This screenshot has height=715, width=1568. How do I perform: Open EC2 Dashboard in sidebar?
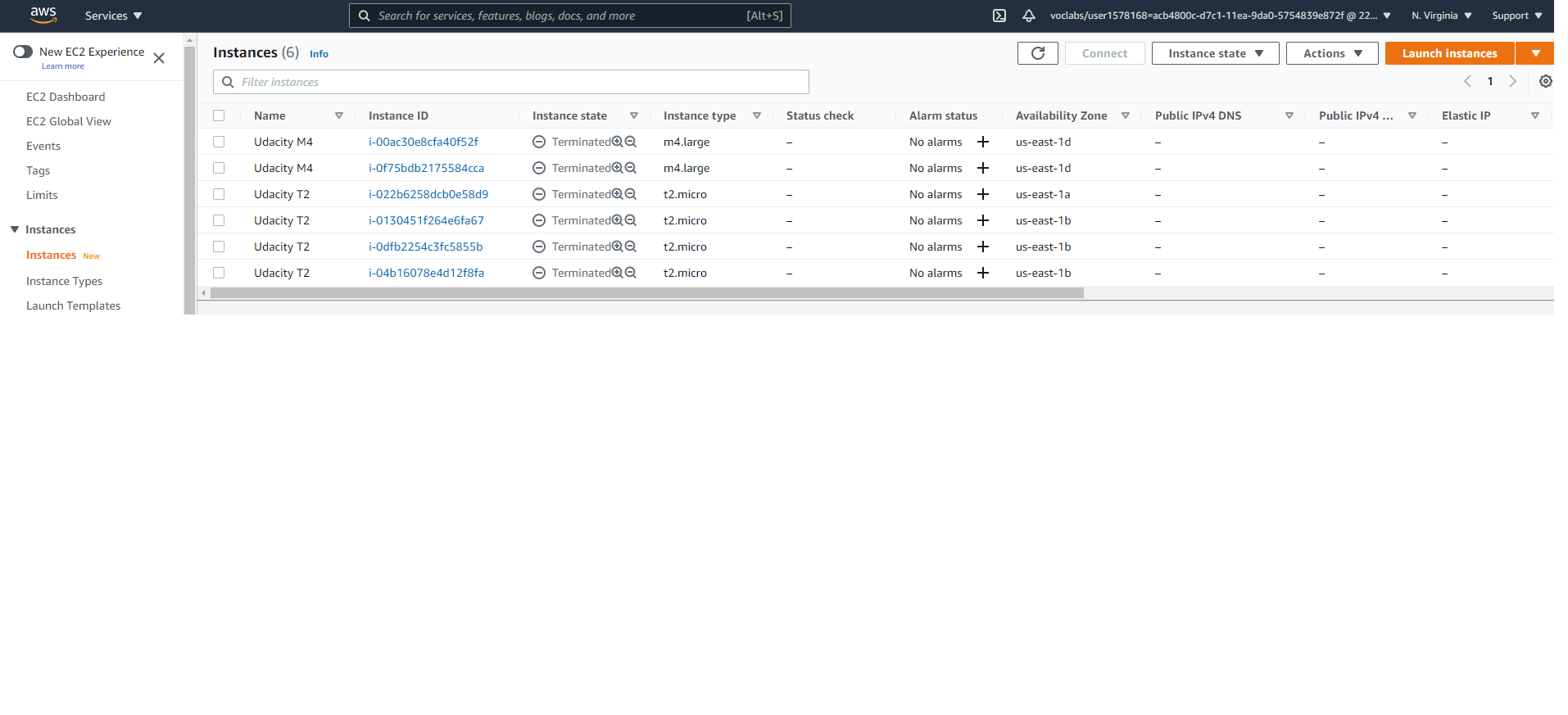tap(66, 97)
